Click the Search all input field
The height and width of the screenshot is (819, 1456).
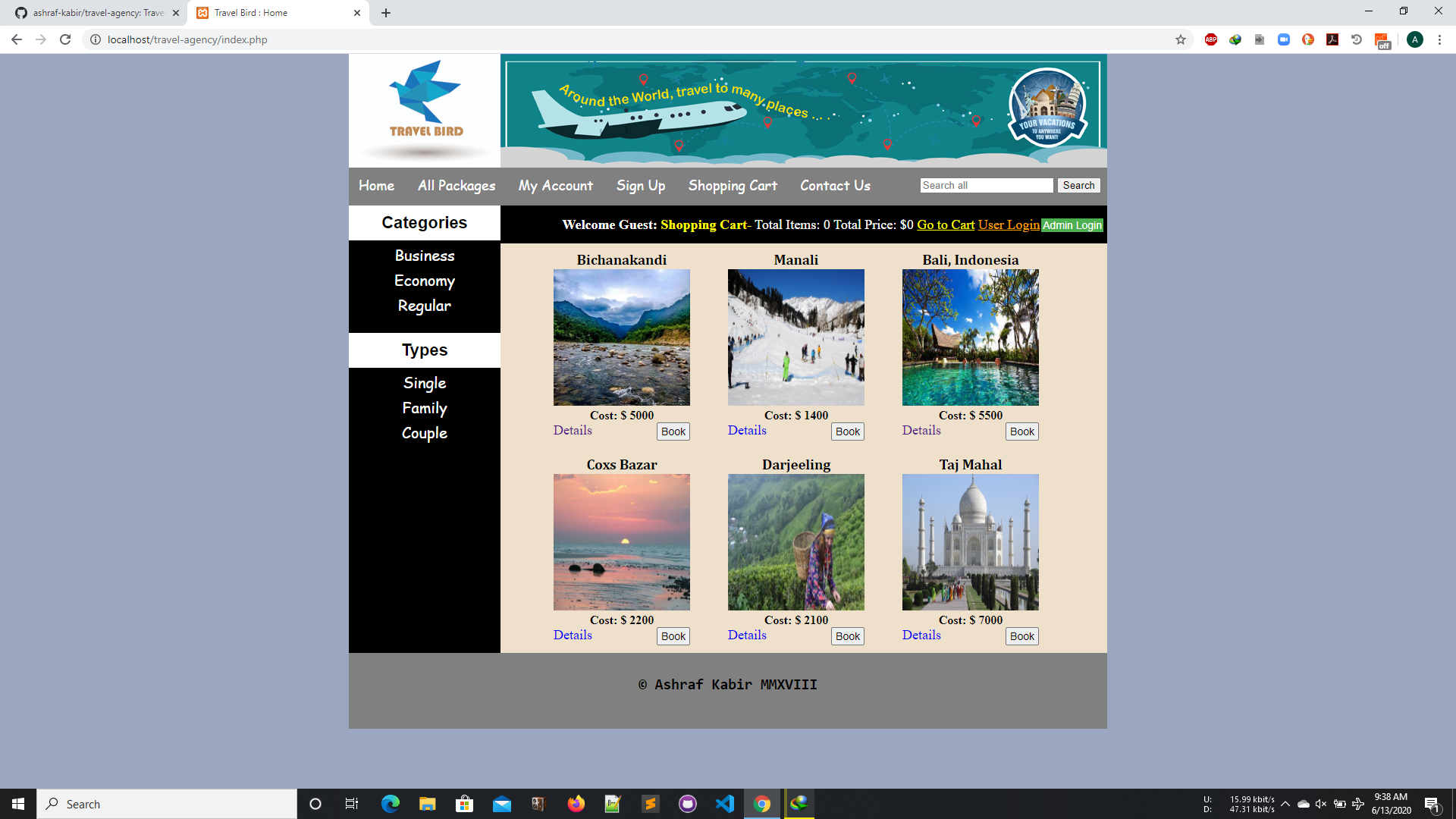pyautogui.click(x=986, y=185)
